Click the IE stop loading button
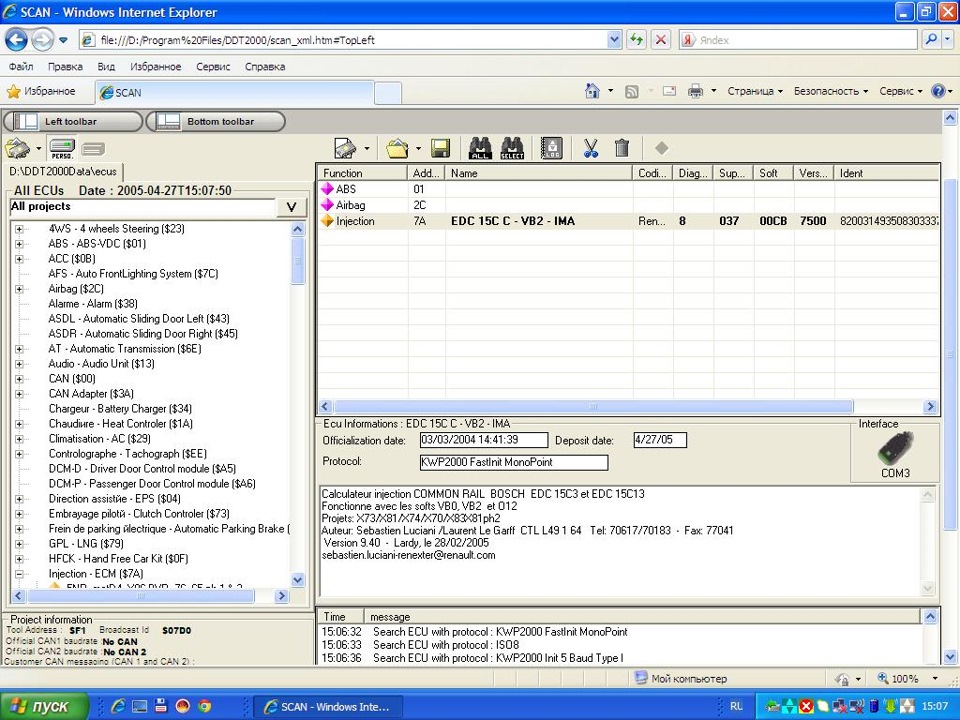Viewport: 960px width, 720px height. coord(661,40)
